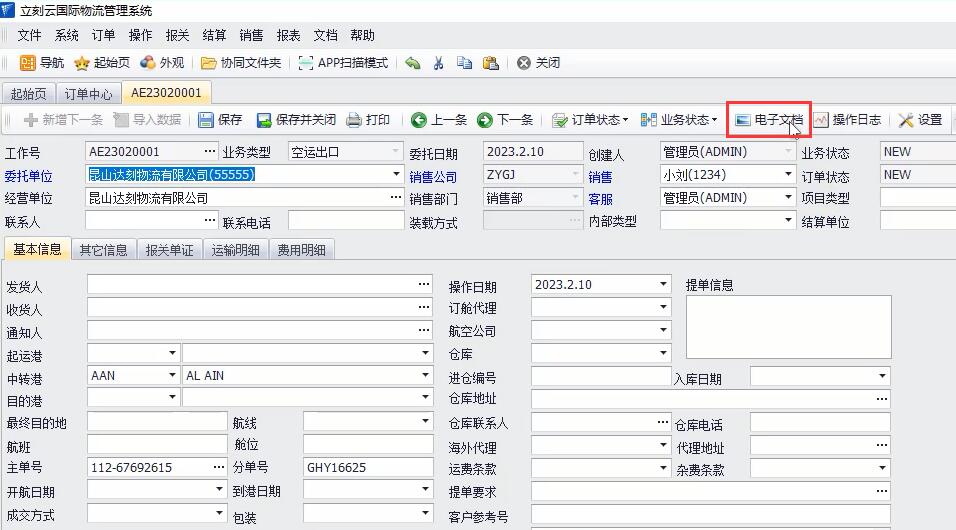
Task: Click 保存并关闭 save and close button
Action: pos(296,120)
